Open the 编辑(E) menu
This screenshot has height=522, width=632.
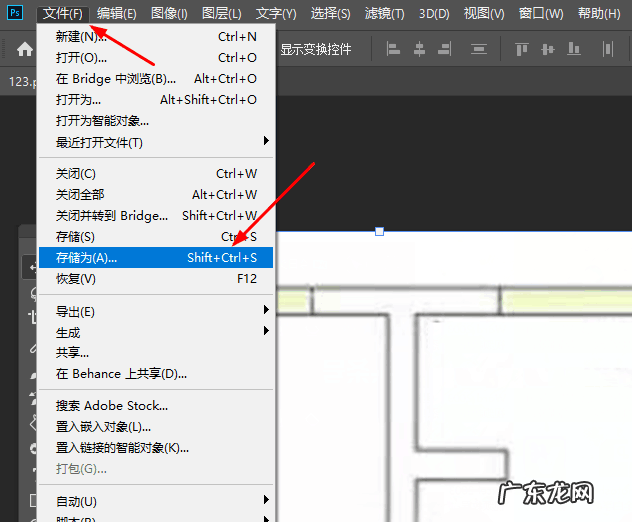pos(116,14)
